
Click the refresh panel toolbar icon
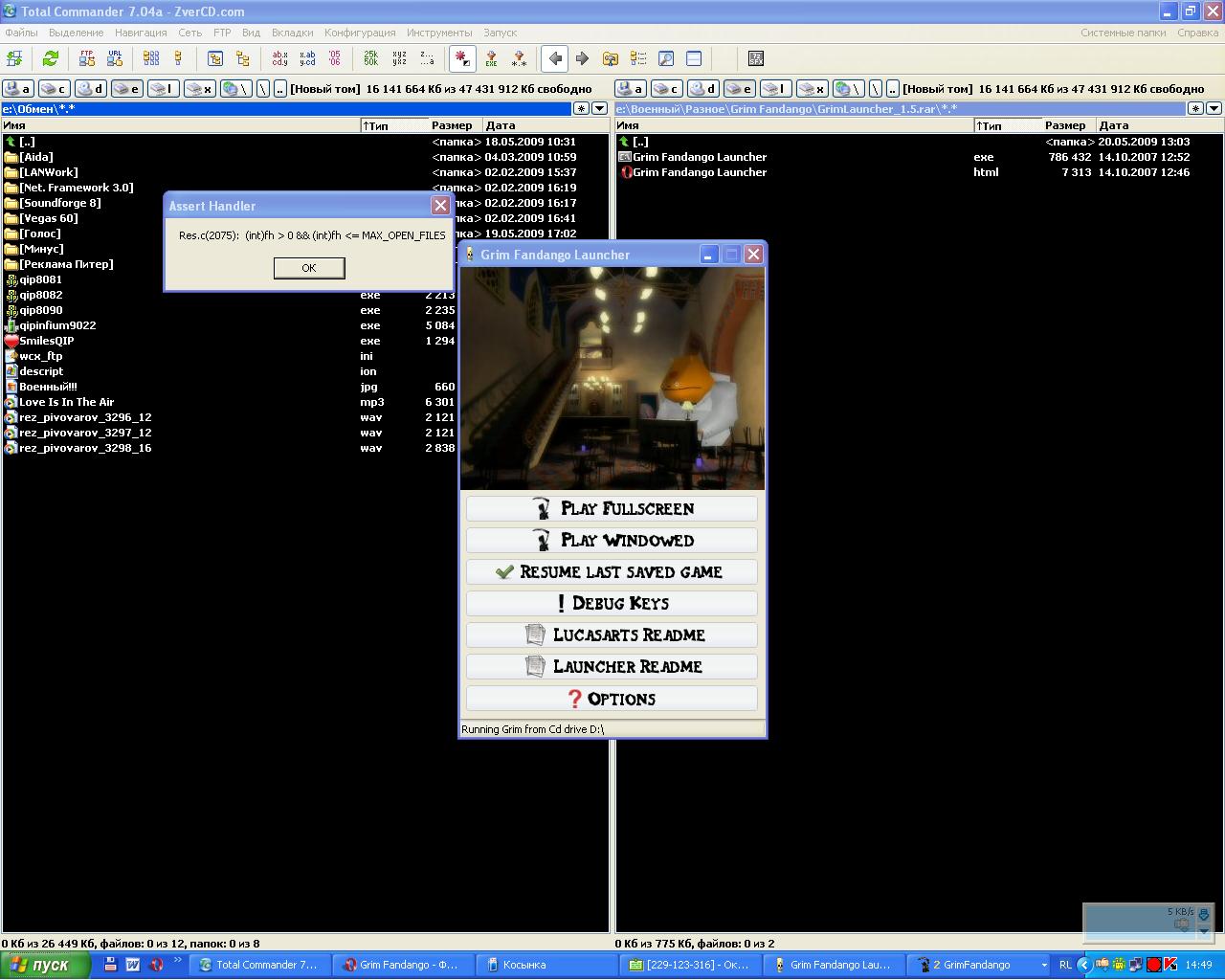[50, 58]
